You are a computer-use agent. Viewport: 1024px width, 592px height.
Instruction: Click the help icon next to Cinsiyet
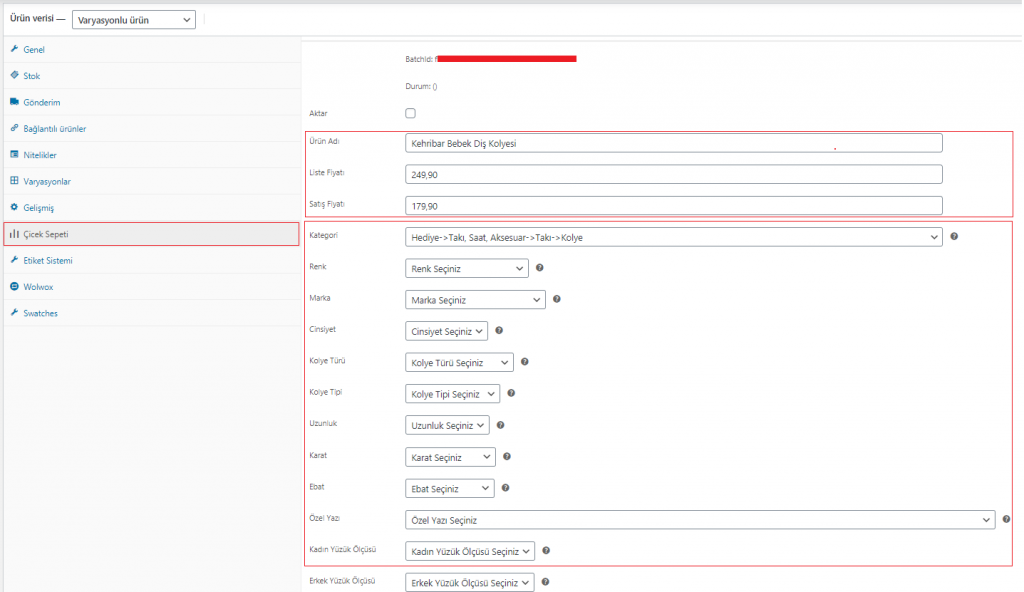[499, 330]
